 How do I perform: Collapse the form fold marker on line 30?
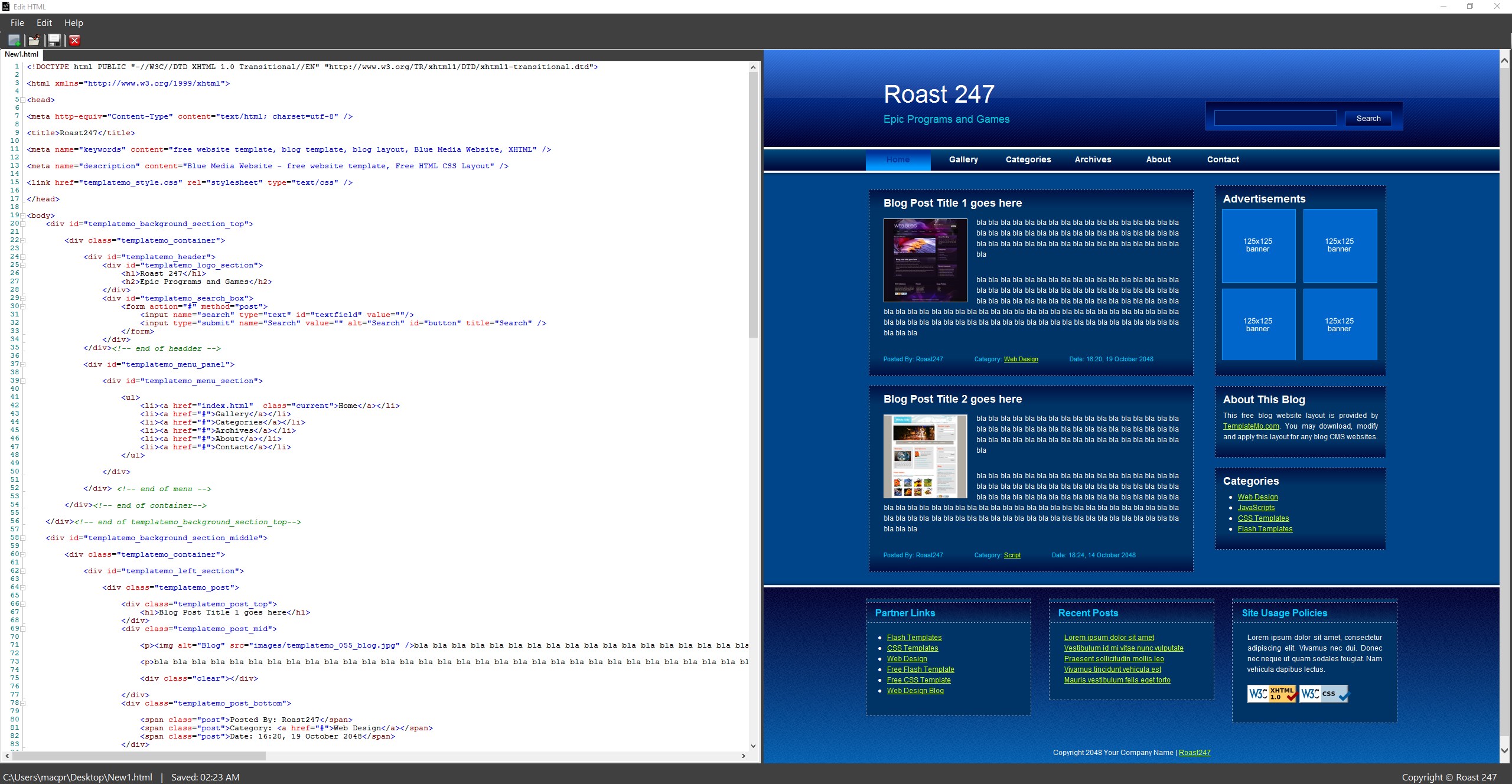point(23,306)
